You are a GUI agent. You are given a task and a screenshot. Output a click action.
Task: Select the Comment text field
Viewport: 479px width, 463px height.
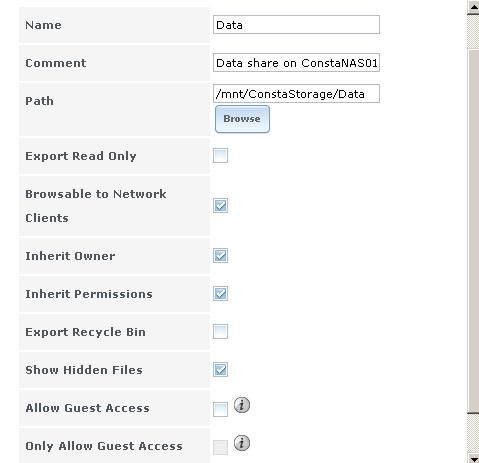pyautogui.click(x=296, y=63)
